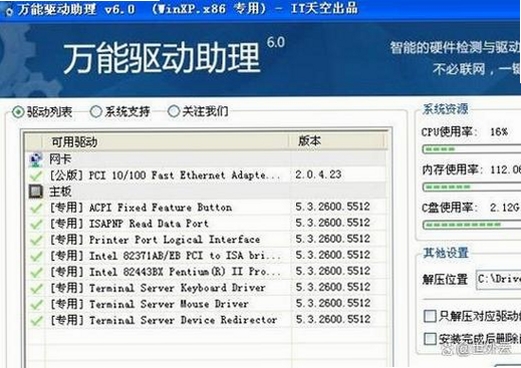This screenshot has width=521, height=368.
Task: Select the 关注我们 radio button
Action: click(174, 111)
